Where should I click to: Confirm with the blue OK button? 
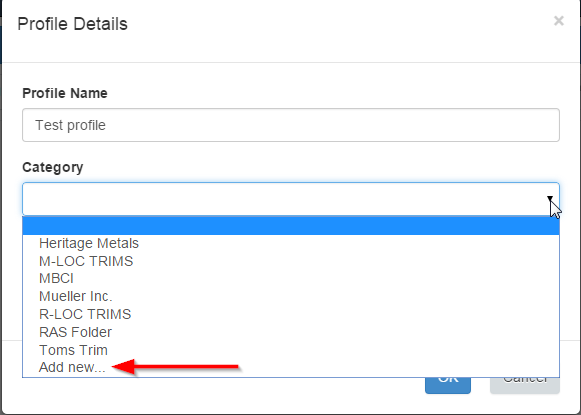[448, 385]
